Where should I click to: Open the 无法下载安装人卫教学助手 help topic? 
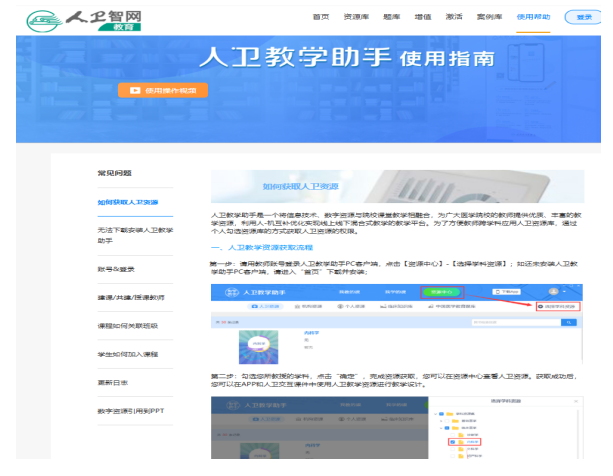(x=134, y=235)
